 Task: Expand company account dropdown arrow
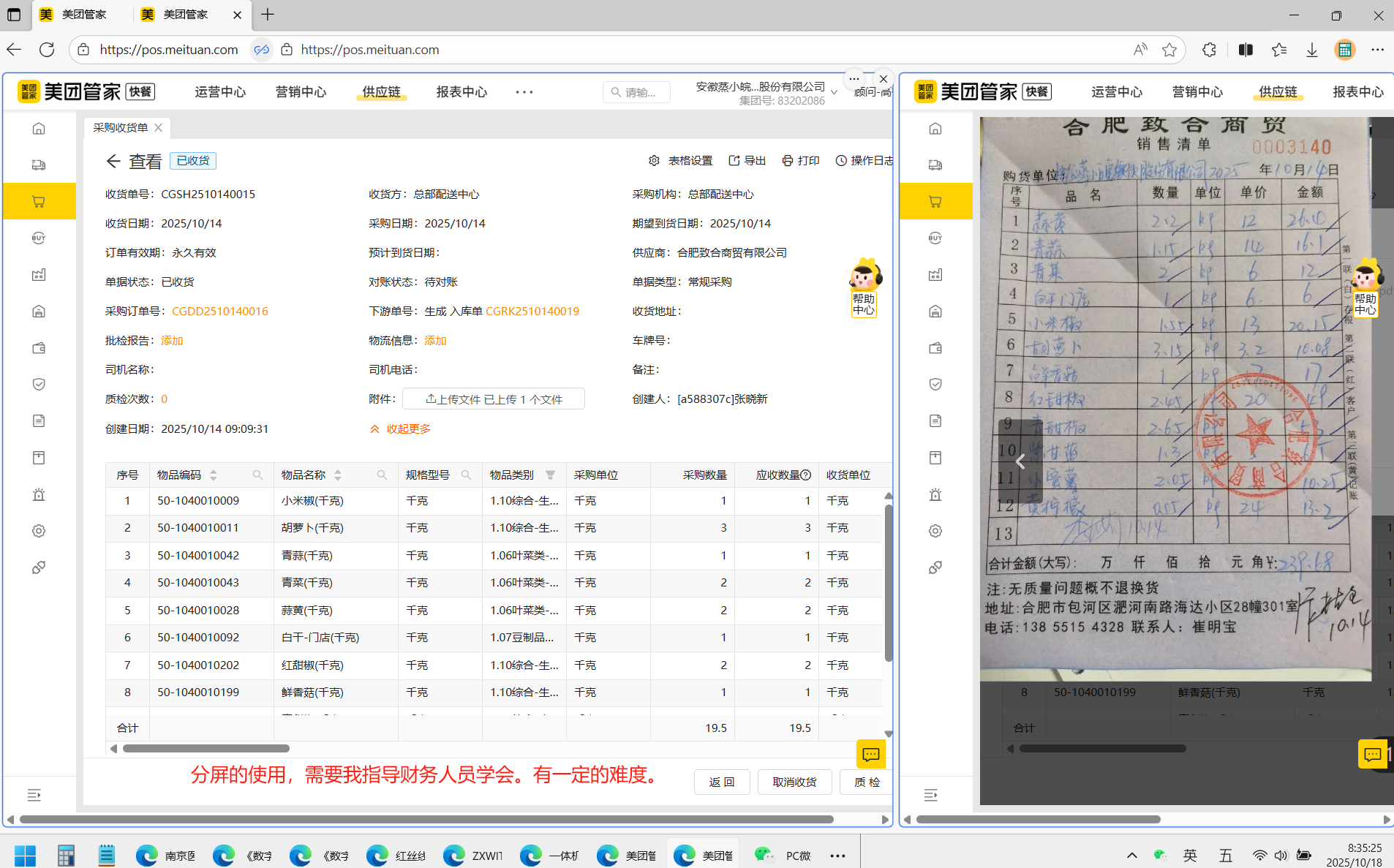[834, 93]
